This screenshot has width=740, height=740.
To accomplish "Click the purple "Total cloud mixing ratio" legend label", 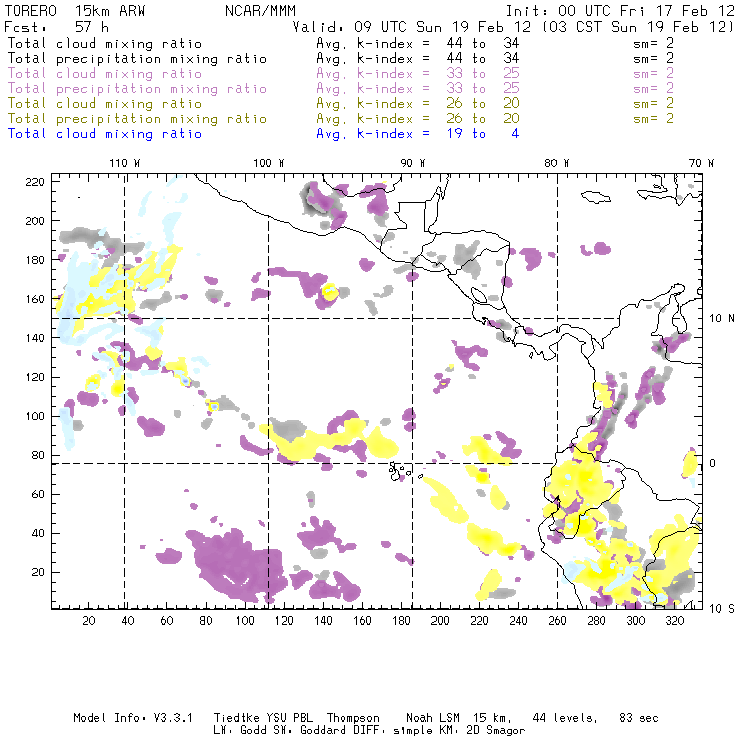I will point(105,74).
